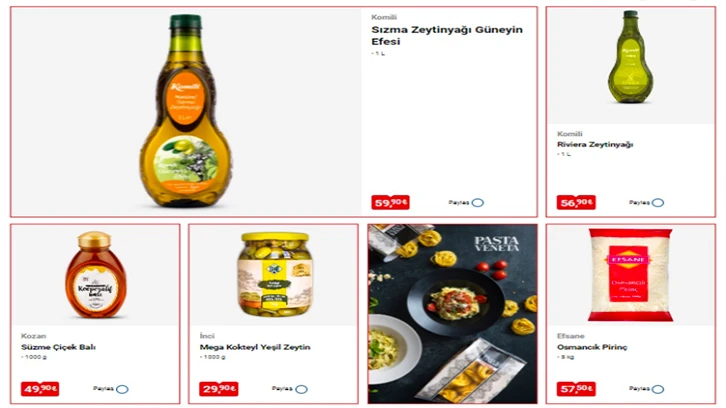Open the Riviera Zeytinyağı product title
The width and height of the screenshot is (726, 408).
click(x=595, y=144)
